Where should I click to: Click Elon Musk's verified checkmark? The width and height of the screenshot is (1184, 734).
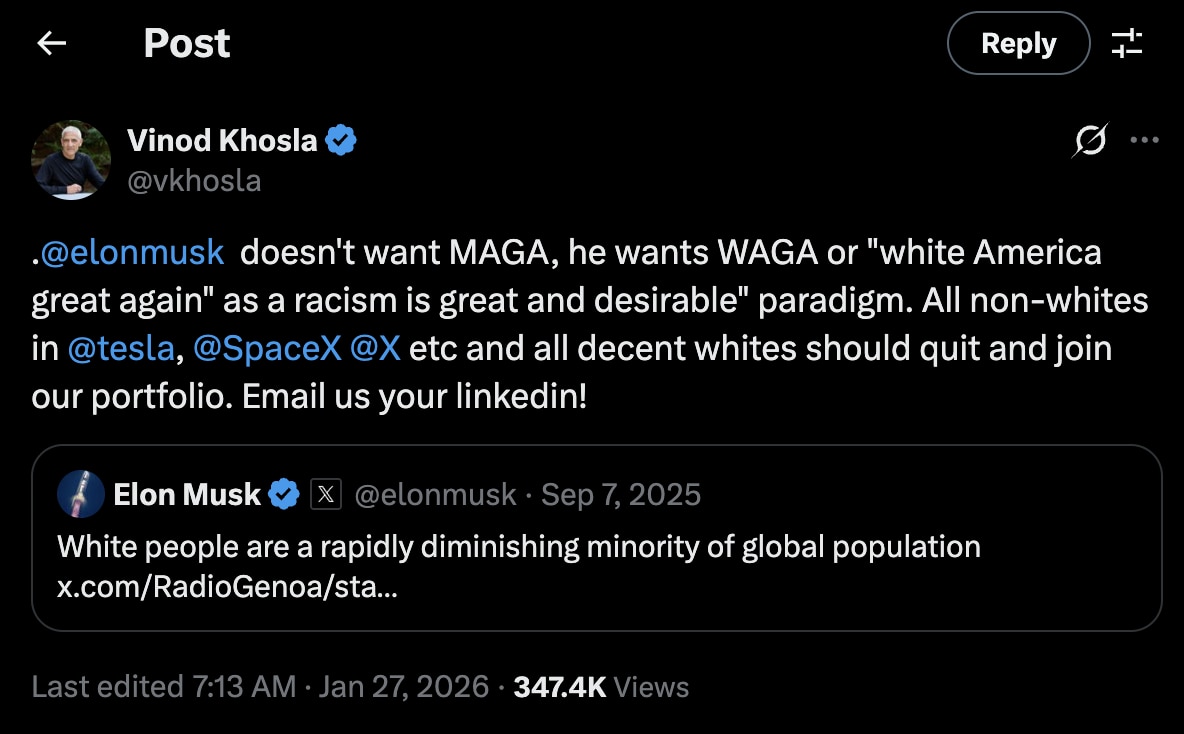pyautogui.click(x=283, y=492)
